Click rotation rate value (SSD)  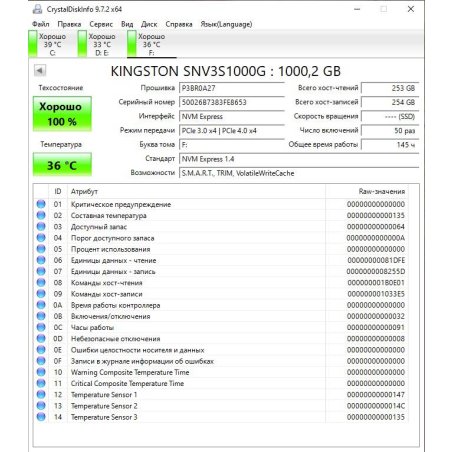pos(390,116)
